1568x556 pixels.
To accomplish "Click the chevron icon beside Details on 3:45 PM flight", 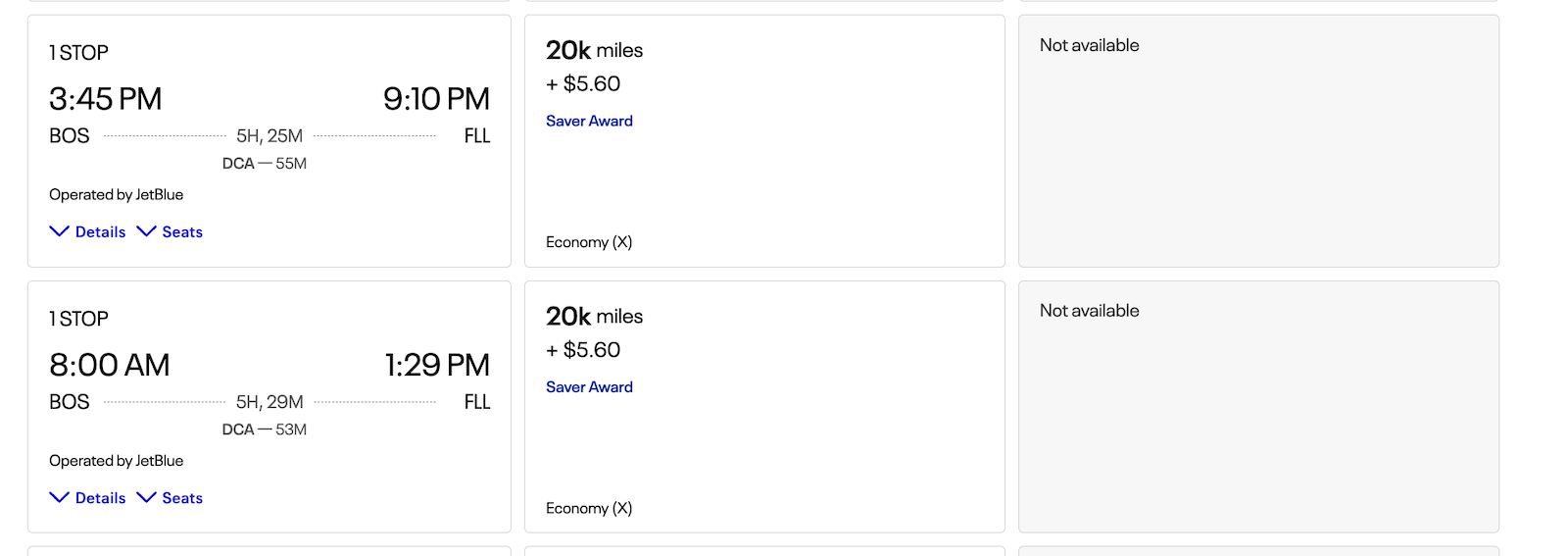I will (x=59, y=231).
